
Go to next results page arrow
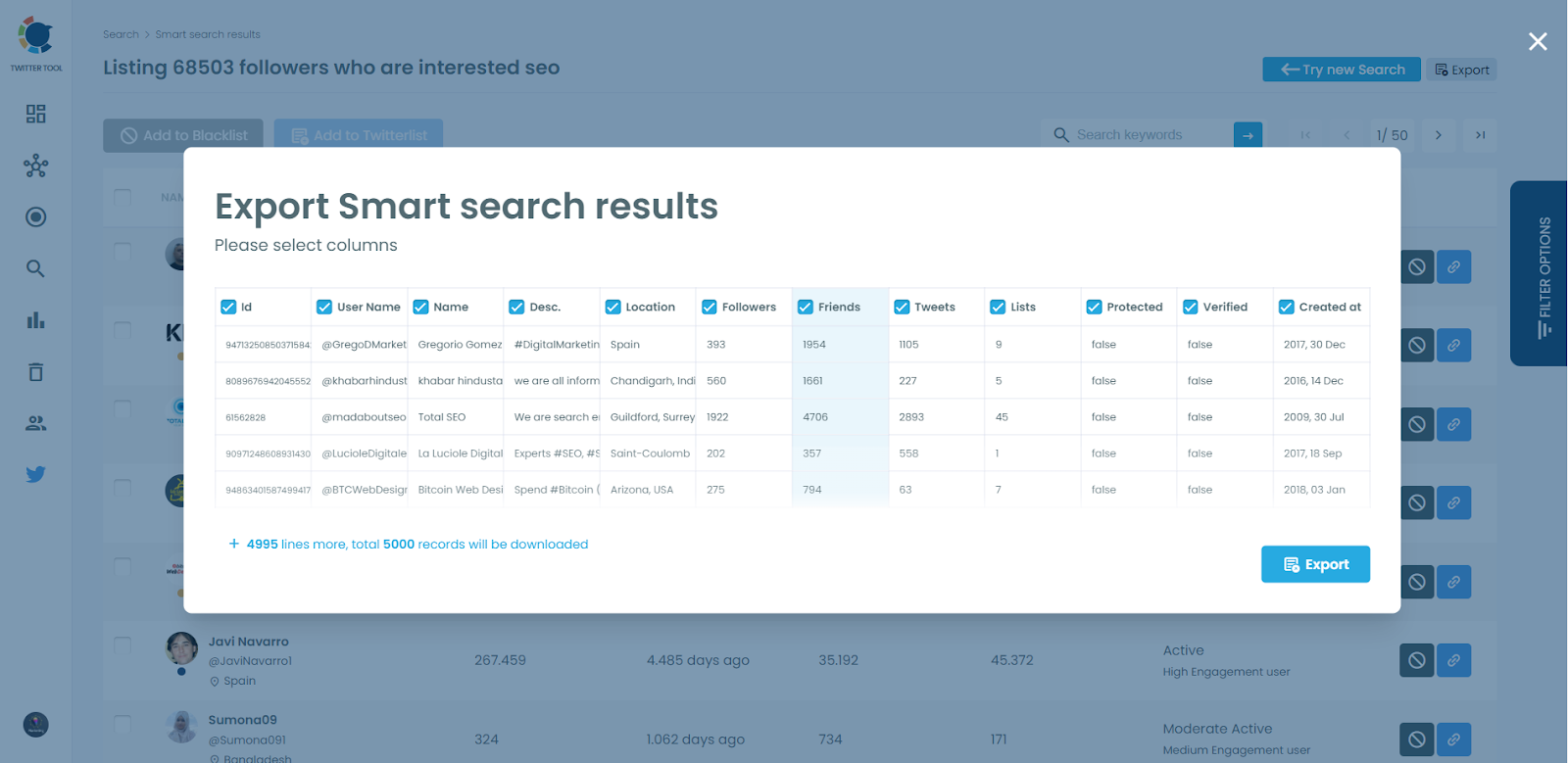1439,135
